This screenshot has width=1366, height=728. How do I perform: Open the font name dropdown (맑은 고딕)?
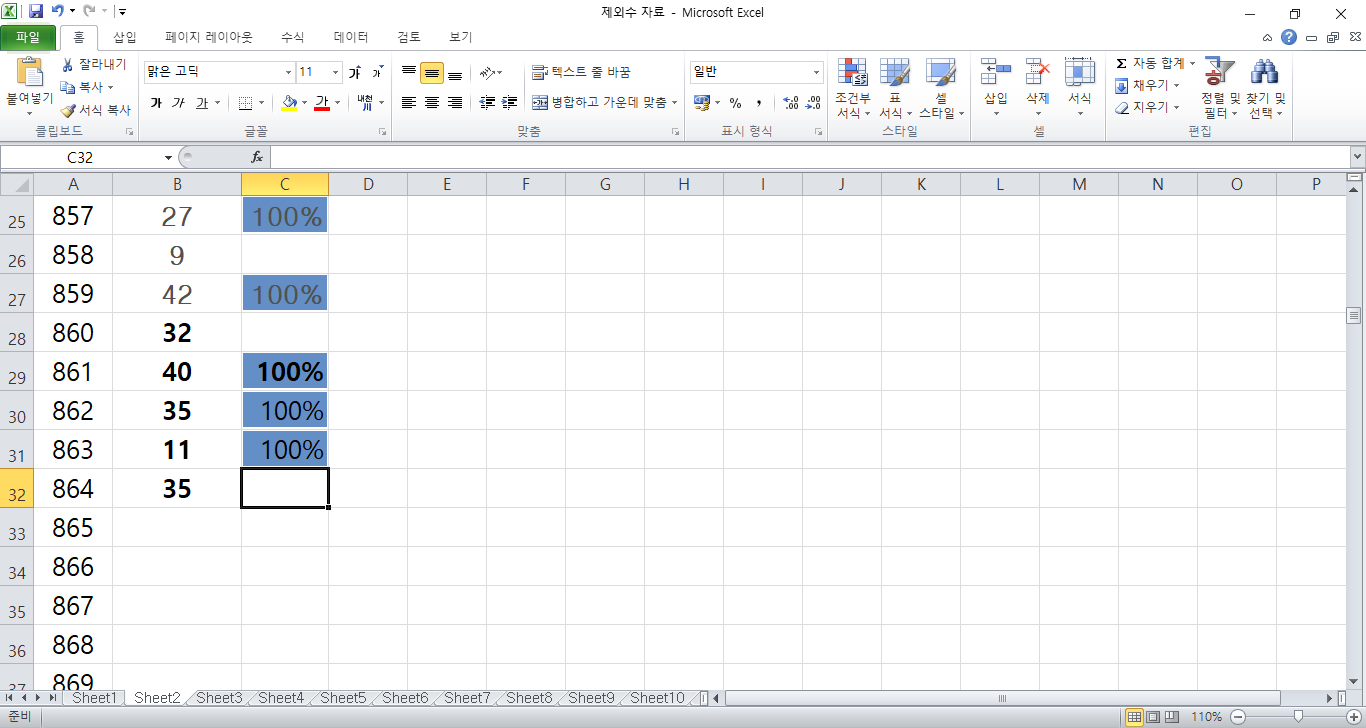pyautogui.click(x=288, y=73)
